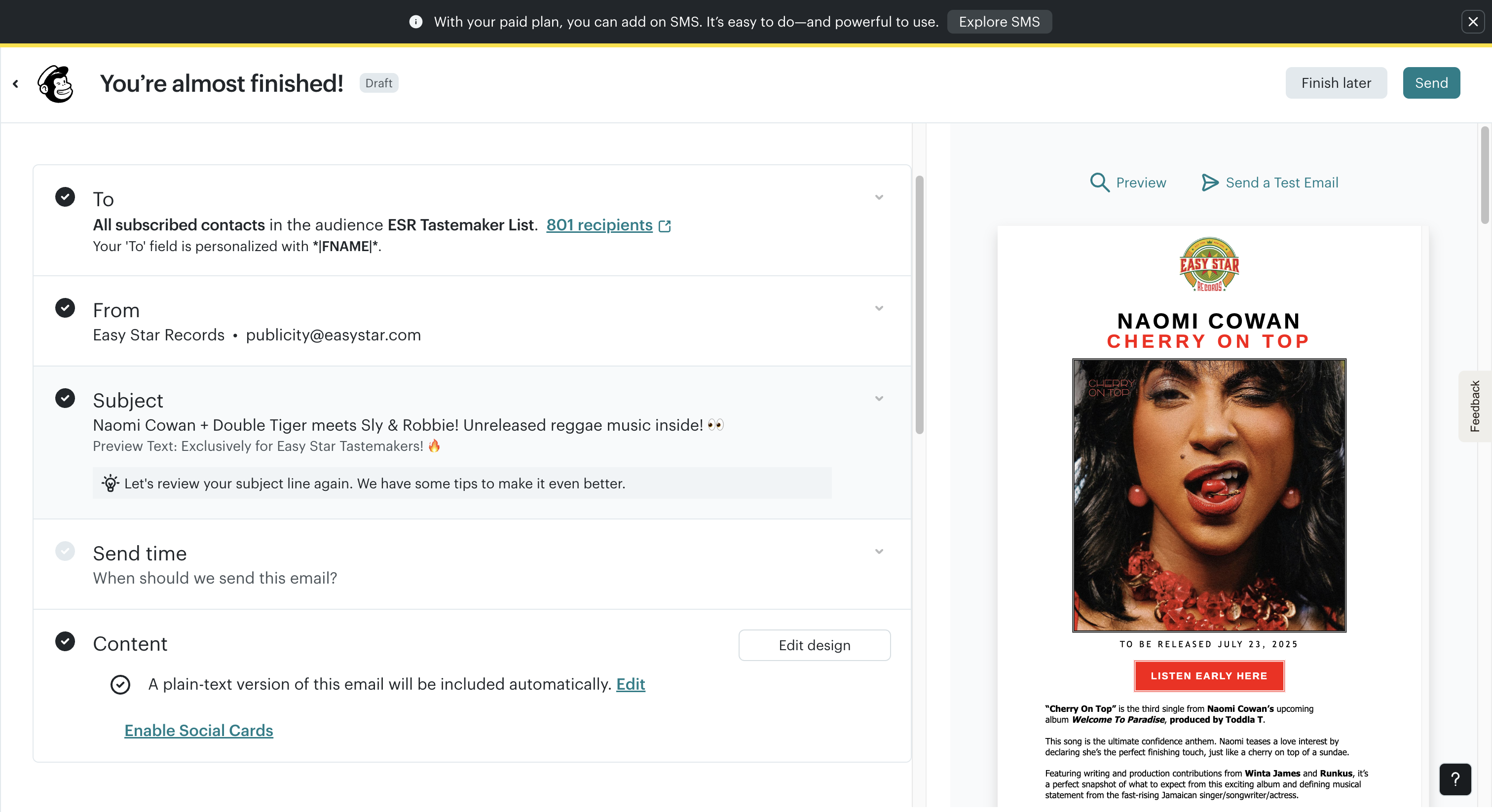The width and height of the screenshot is (1492, 812).
Task: Click the Enable Social Cards link
Action: pos(199,730)
